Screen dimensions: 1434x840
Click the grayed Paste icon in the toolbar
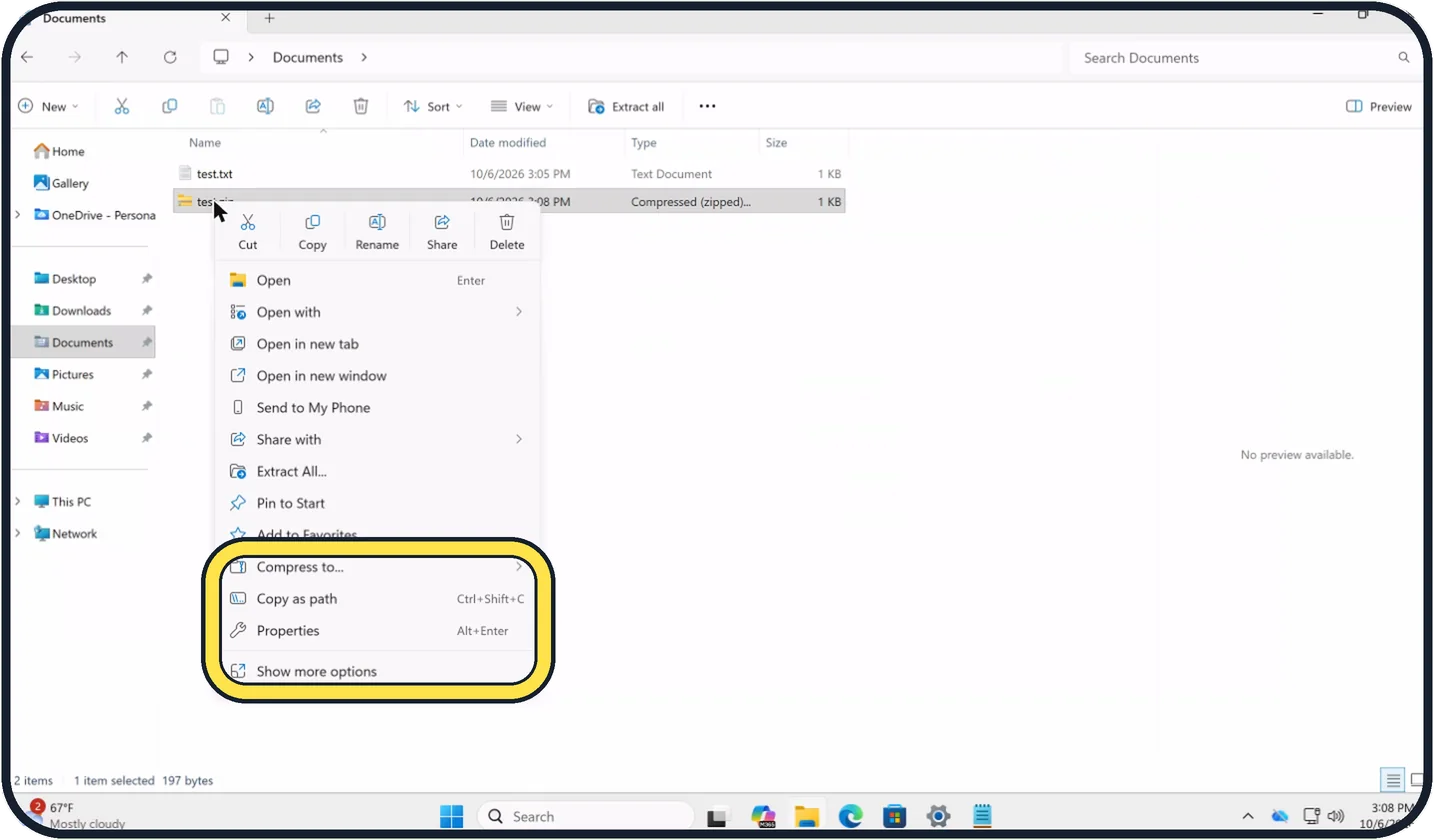[x=217, y=106]
